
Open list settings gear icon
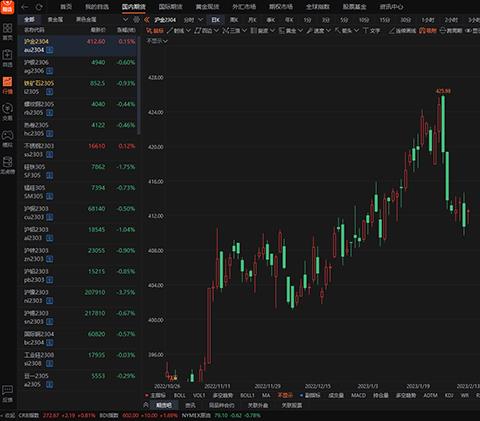(x=136, y=20)
